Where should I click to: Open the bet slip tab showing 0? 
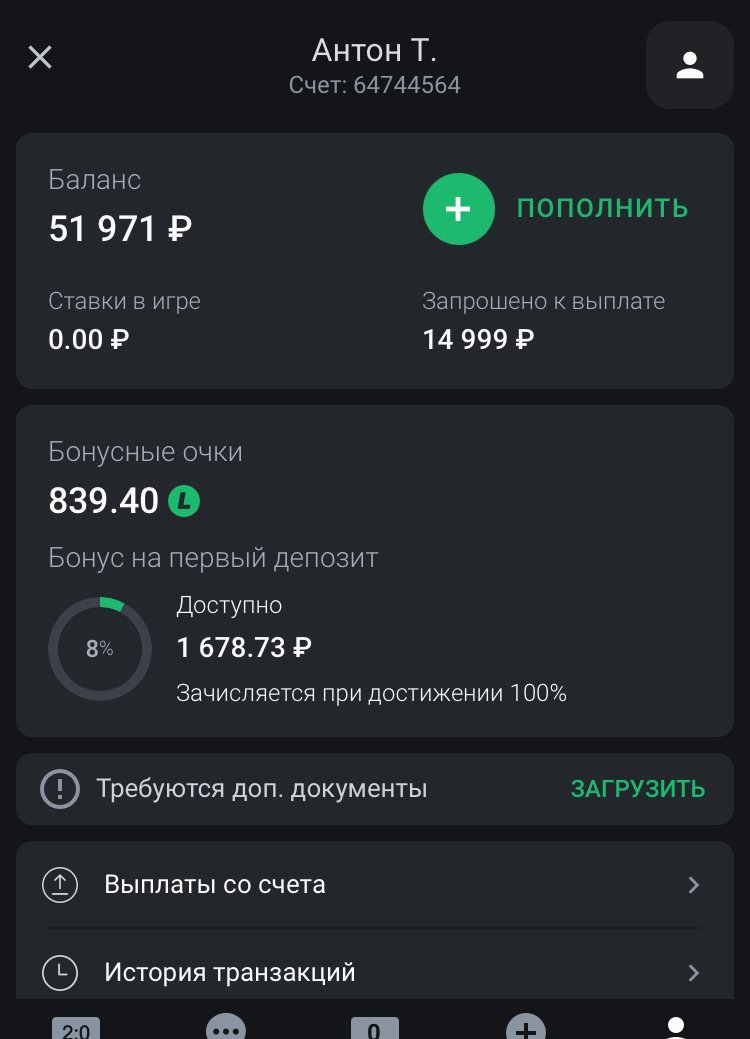tap(375, 1027)
